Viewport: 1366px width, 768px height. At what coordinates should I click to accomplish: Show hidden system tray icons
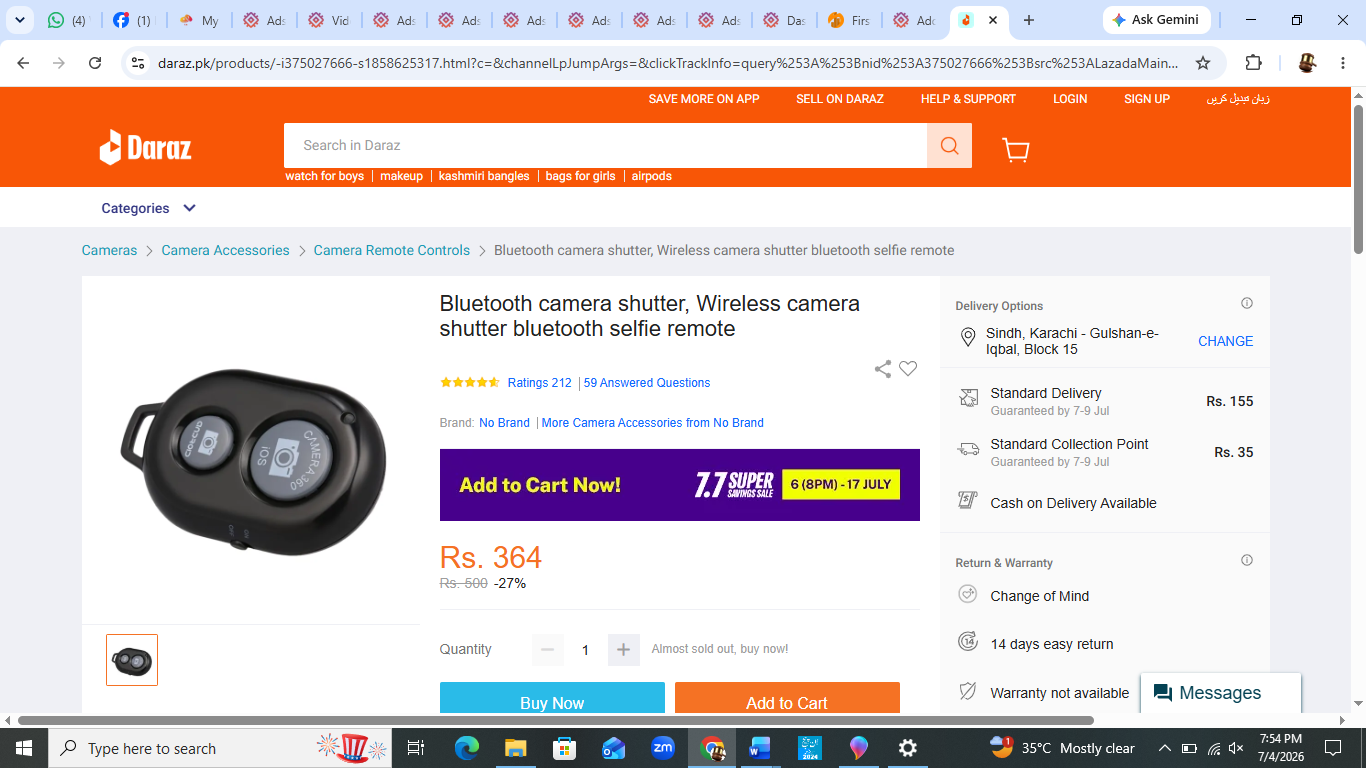coord(1165,748)
